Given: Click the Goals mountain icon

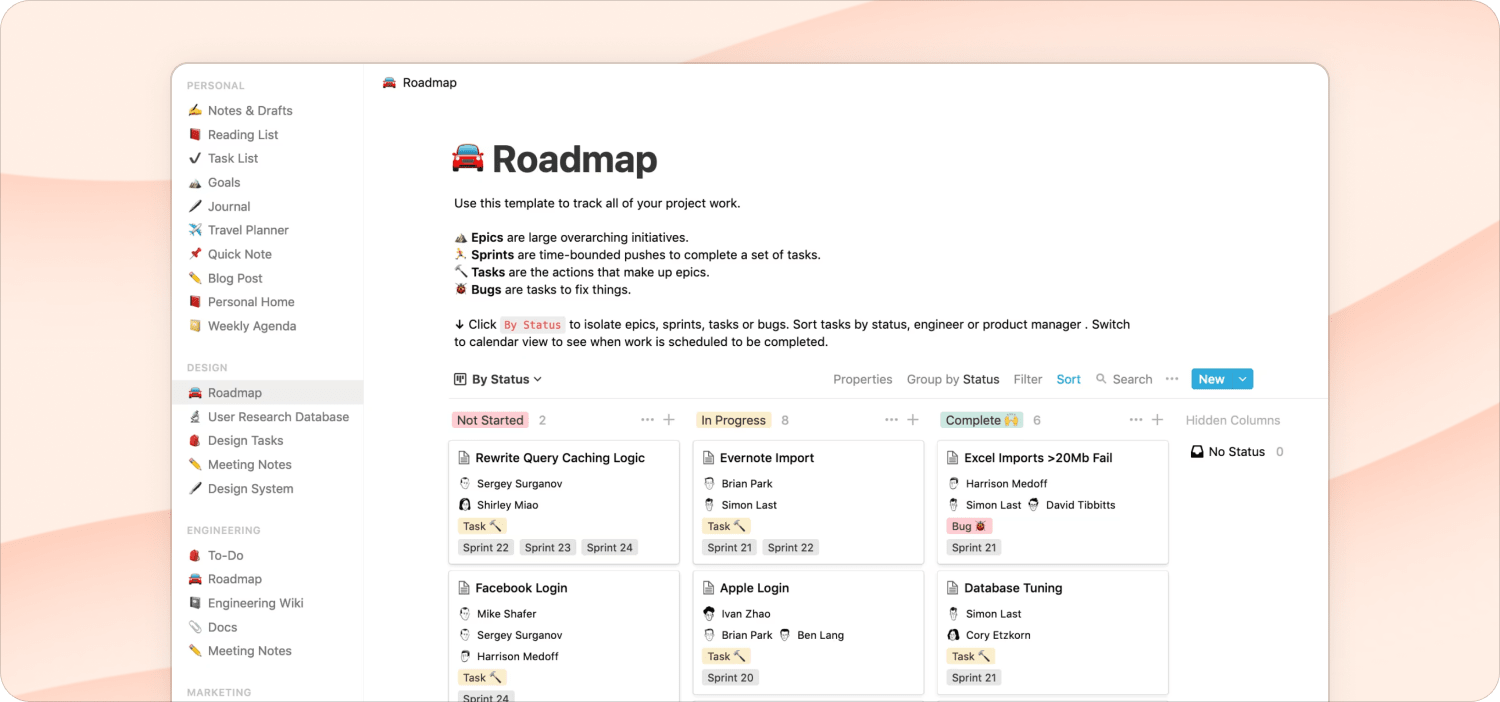Looking at the screenshot, I should click(x=195, y=183).
